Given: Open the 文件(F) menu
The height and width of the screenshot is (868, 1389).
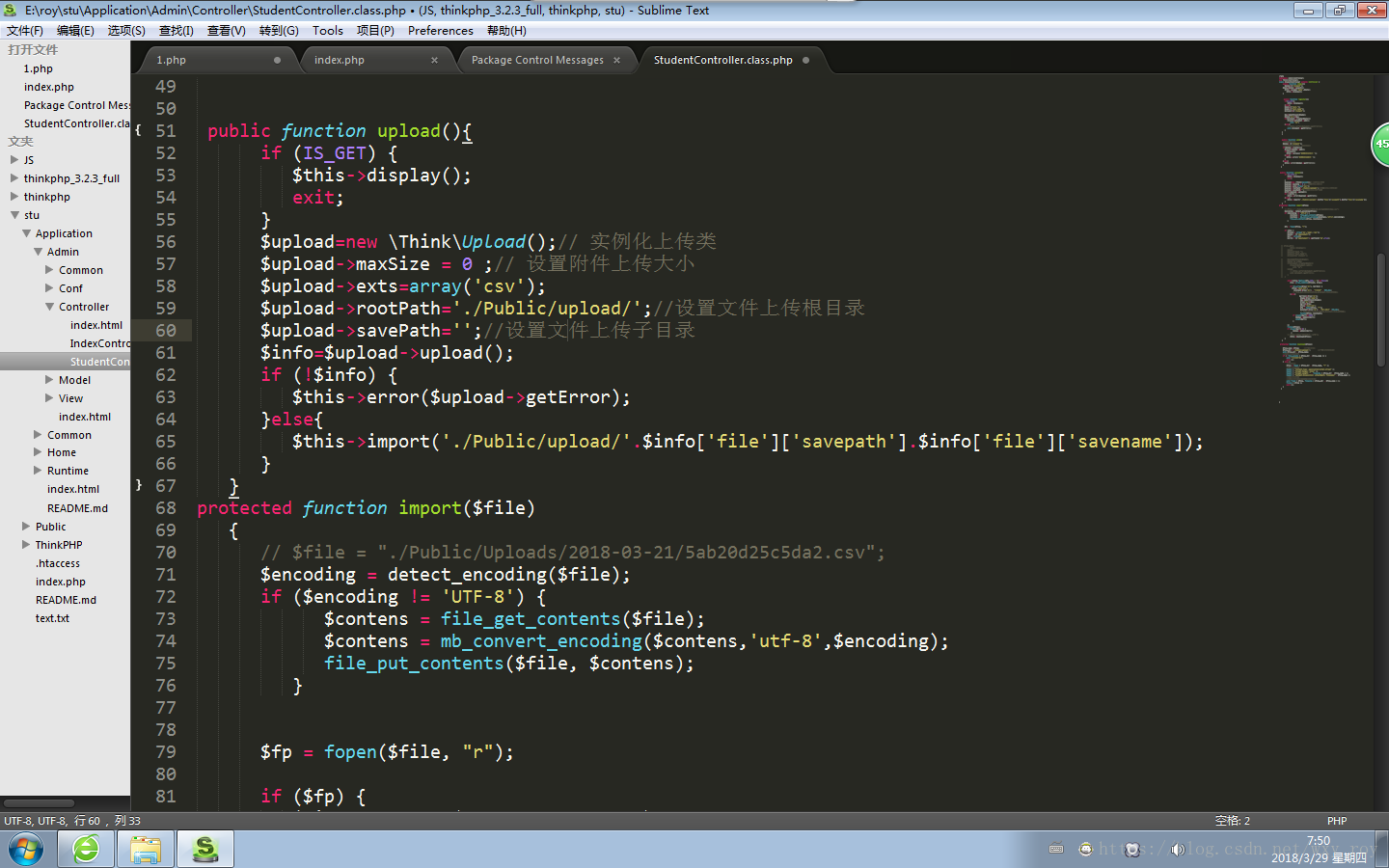Looking at the screenshot, I should pyautogui.click(x=24, y=31).
